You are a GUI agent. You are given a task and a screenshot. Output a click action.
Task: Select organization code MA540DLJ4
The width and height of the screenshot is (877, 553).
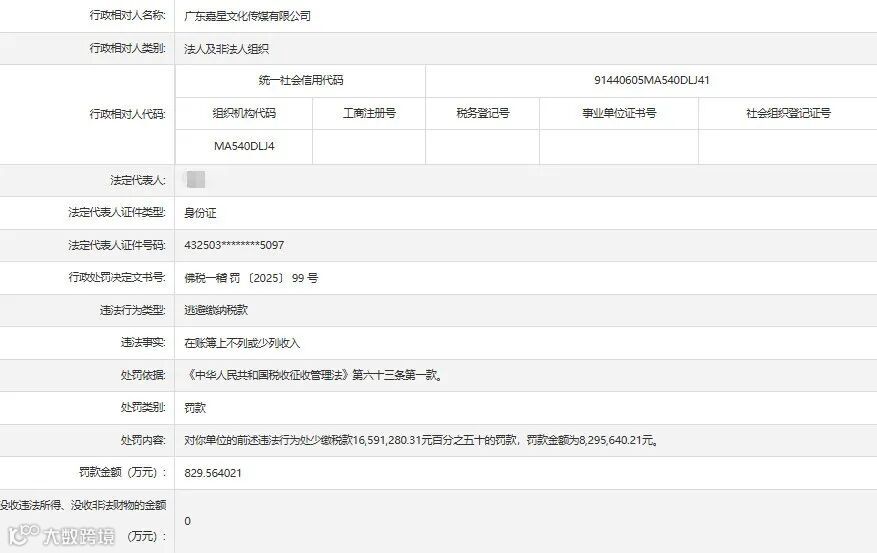[244, 146]
